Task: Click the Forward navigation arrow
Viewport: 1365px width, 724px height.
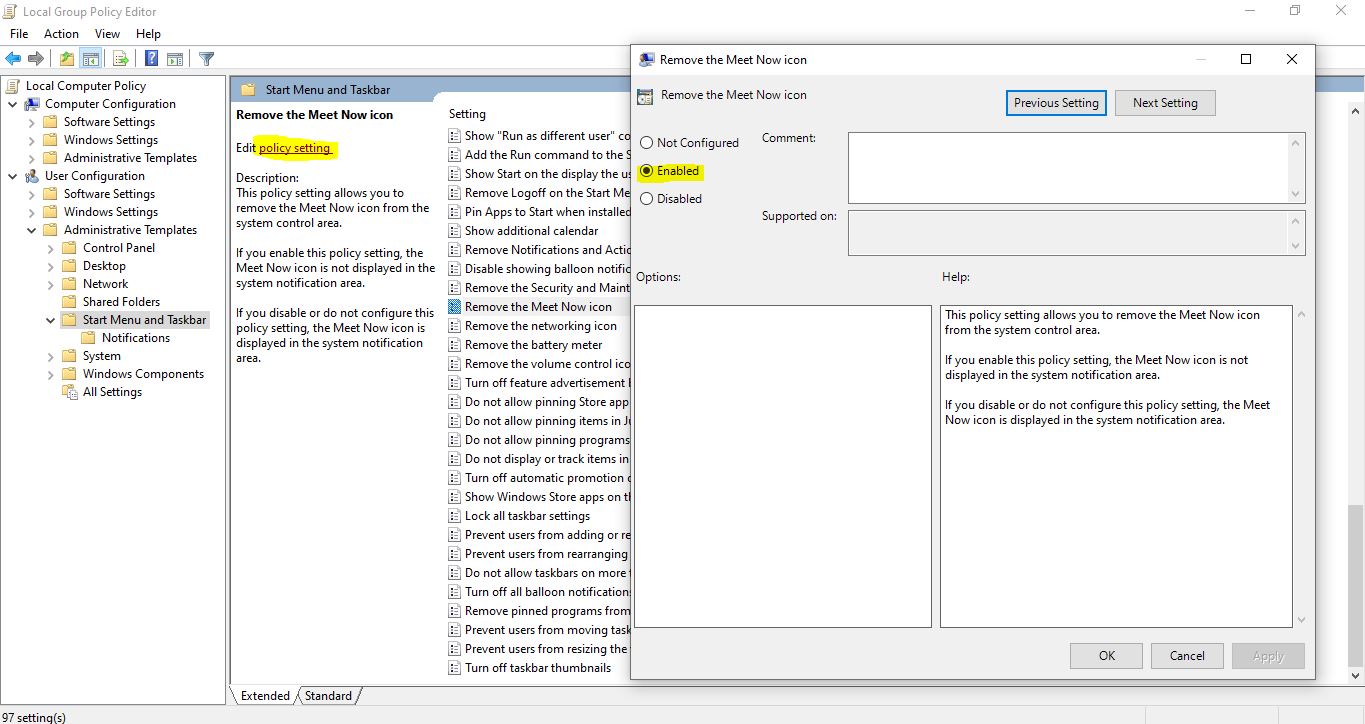Action: coord(35,58)
